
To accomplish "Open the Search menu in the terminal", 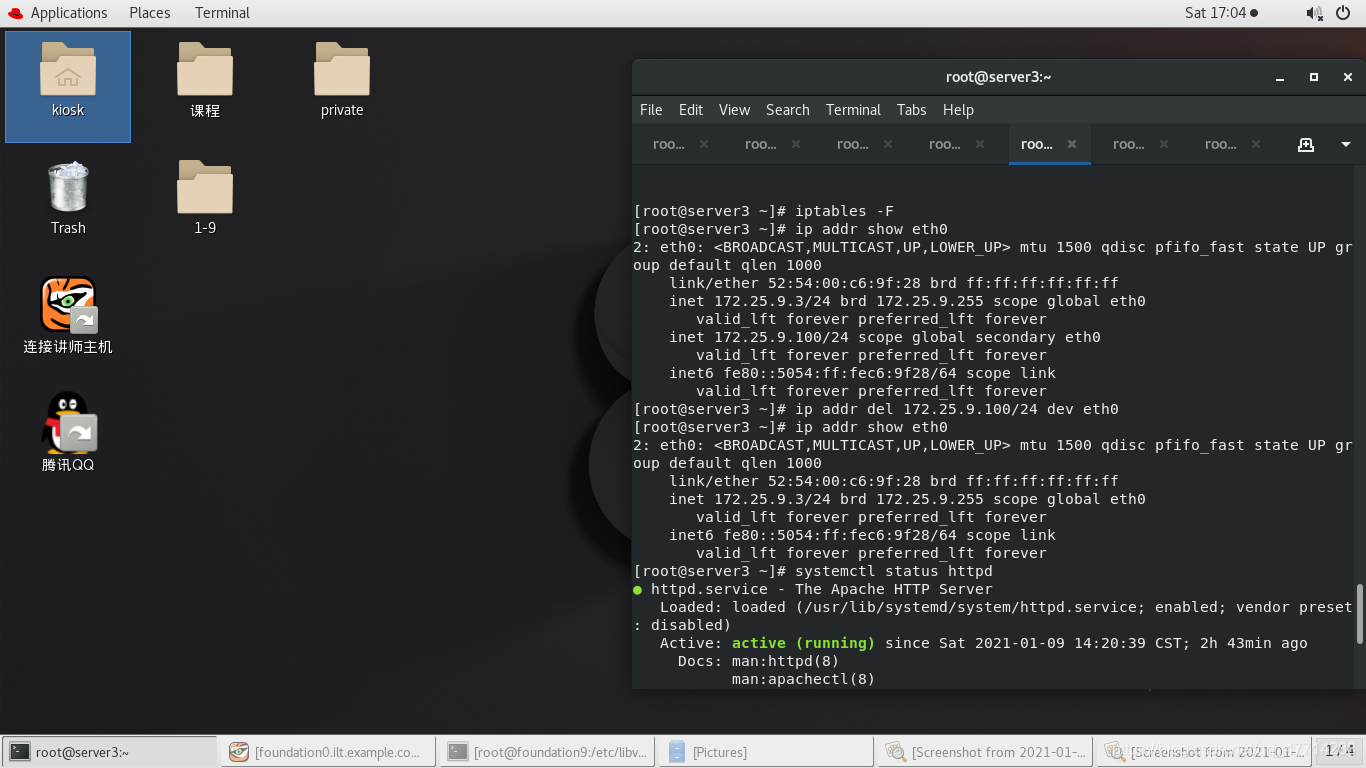I will pyautogui.click(x=787, y=110).
